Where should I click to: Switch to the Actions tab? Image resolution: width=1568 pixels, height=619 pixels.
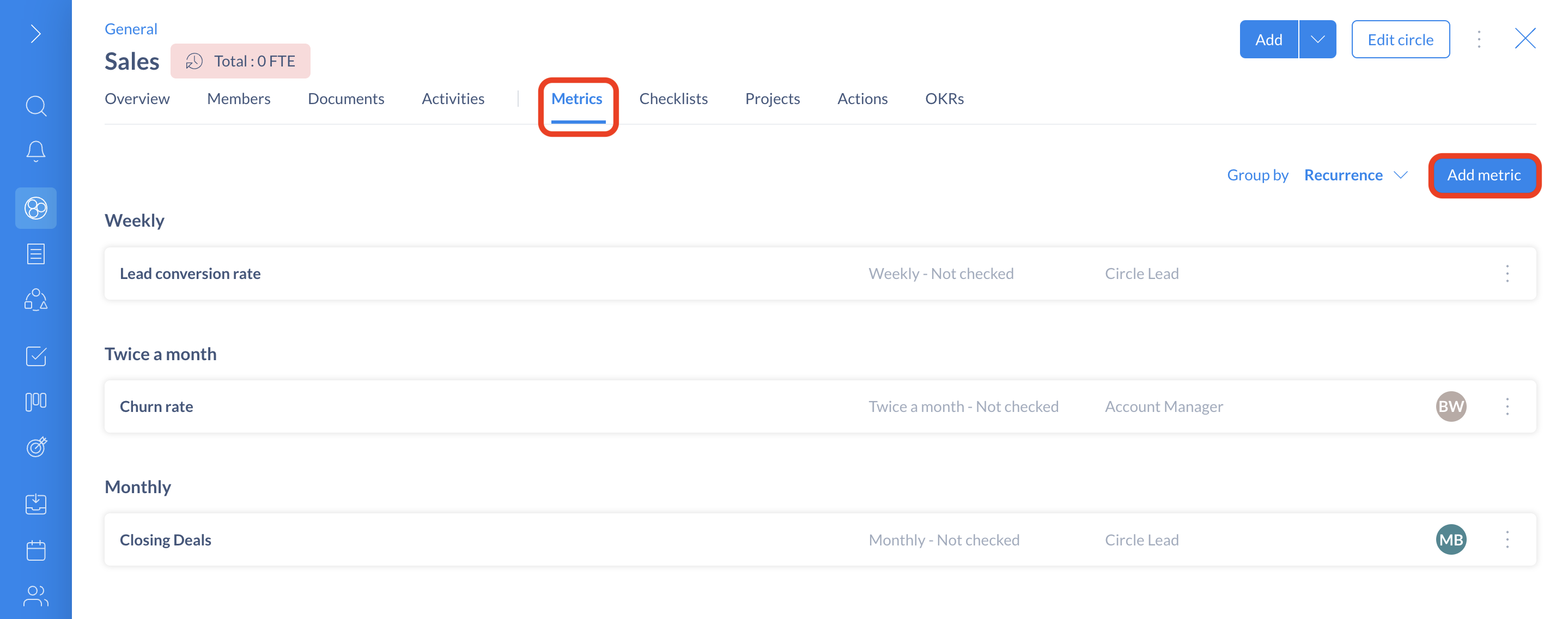[862, 99]
